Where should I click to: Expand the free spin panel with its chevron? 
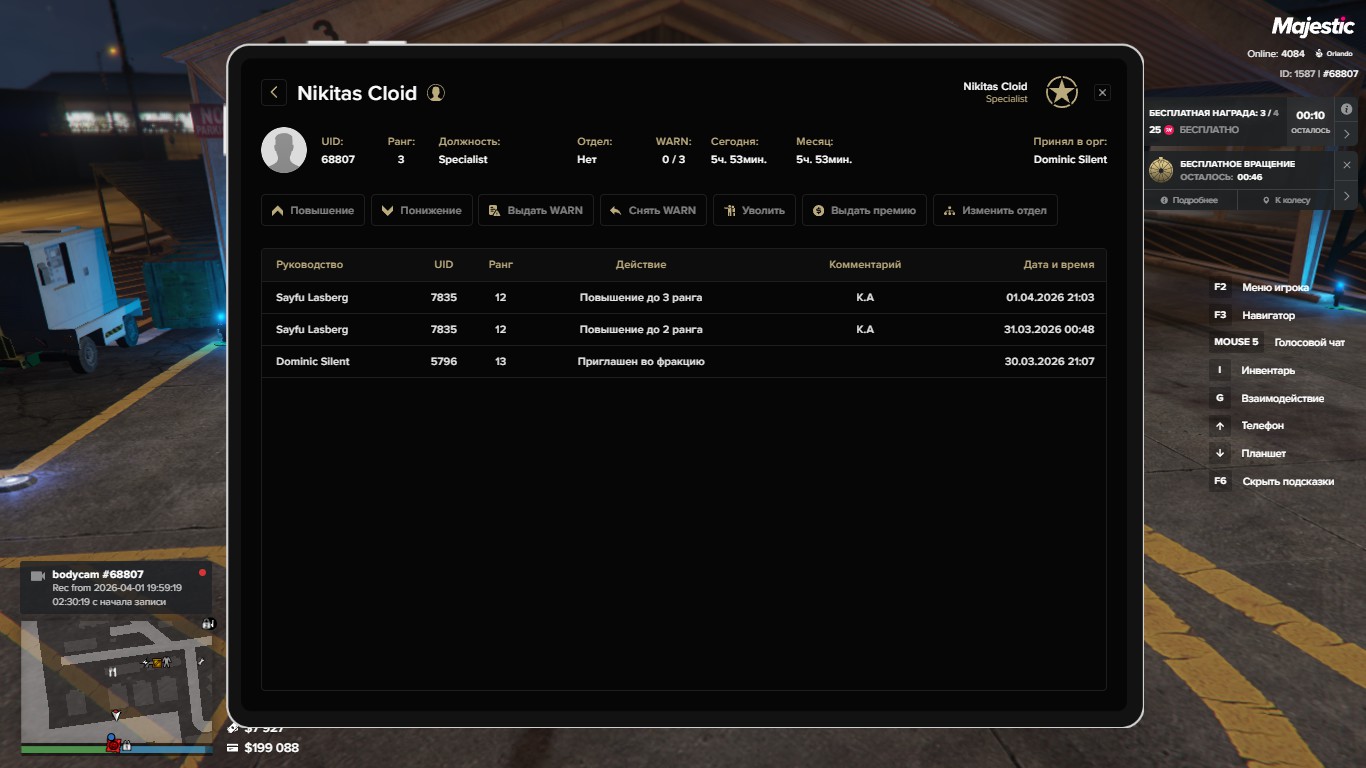point(1346,195)
